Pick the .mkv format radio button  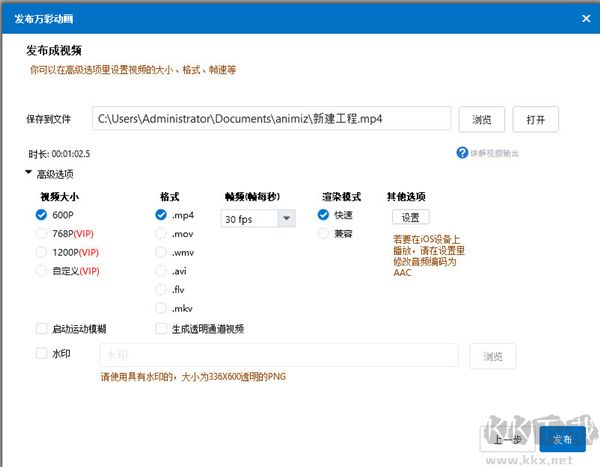tap(161, 308)
